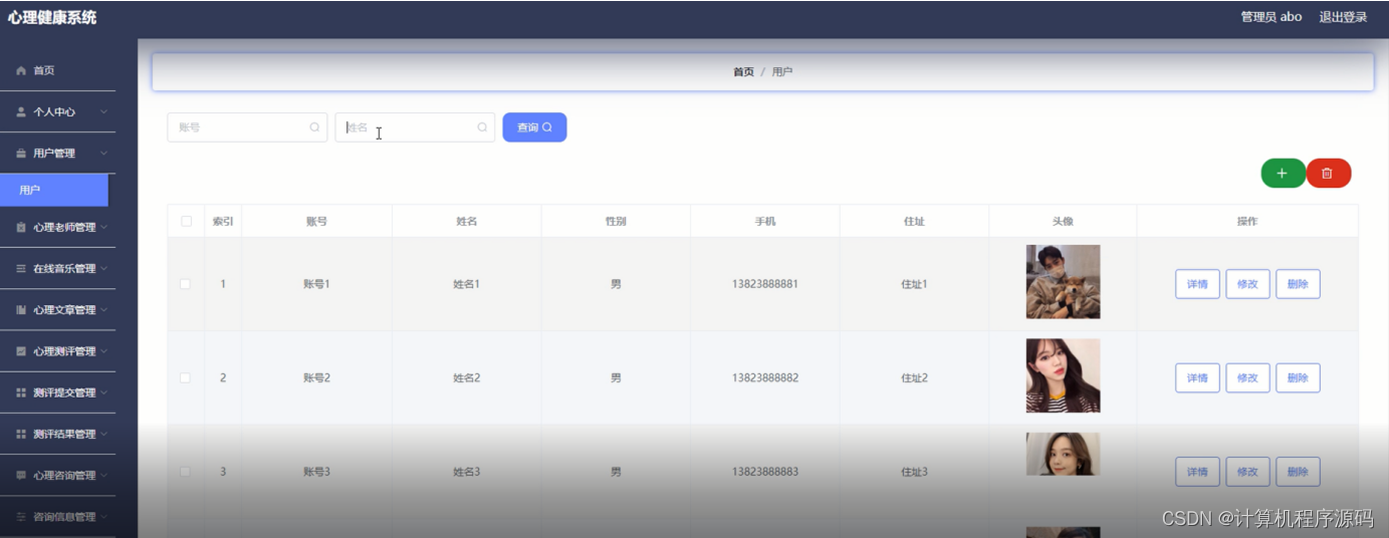Click 修改 for 账号2
This screenshot has height=538, width=1389.
coord(1247,378)
